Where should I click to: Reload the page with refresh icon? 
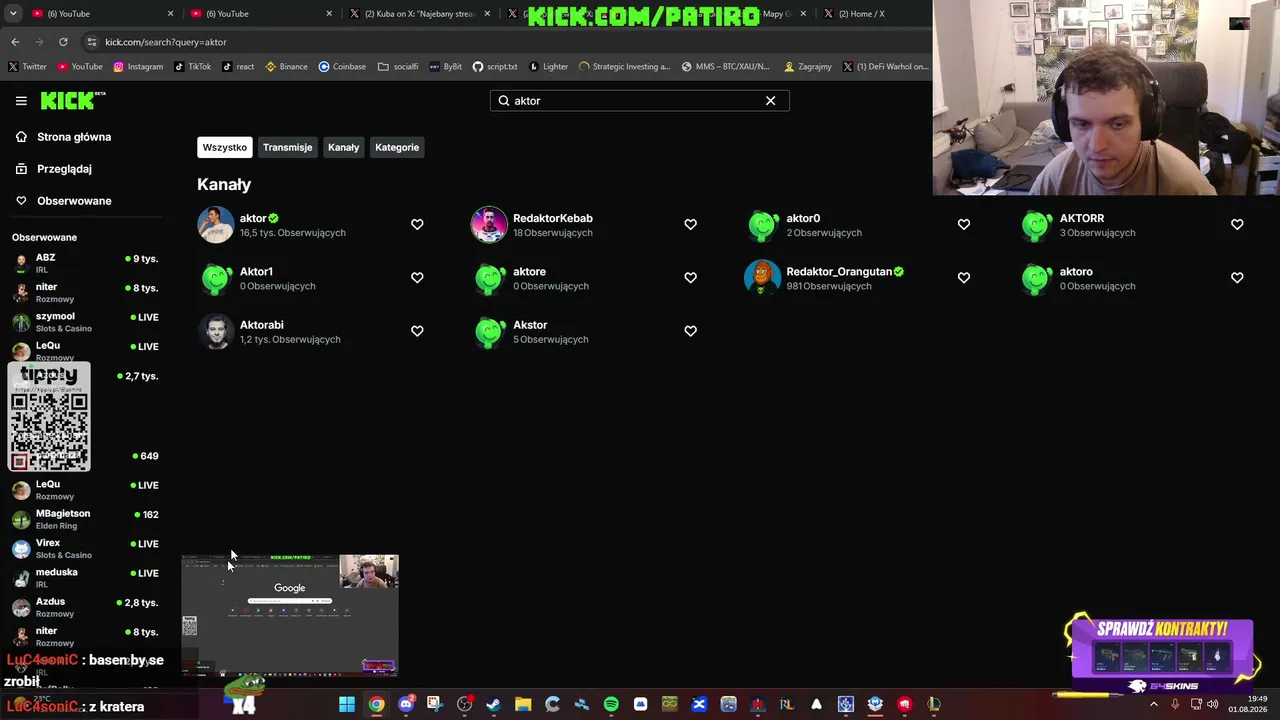(63, 42)
